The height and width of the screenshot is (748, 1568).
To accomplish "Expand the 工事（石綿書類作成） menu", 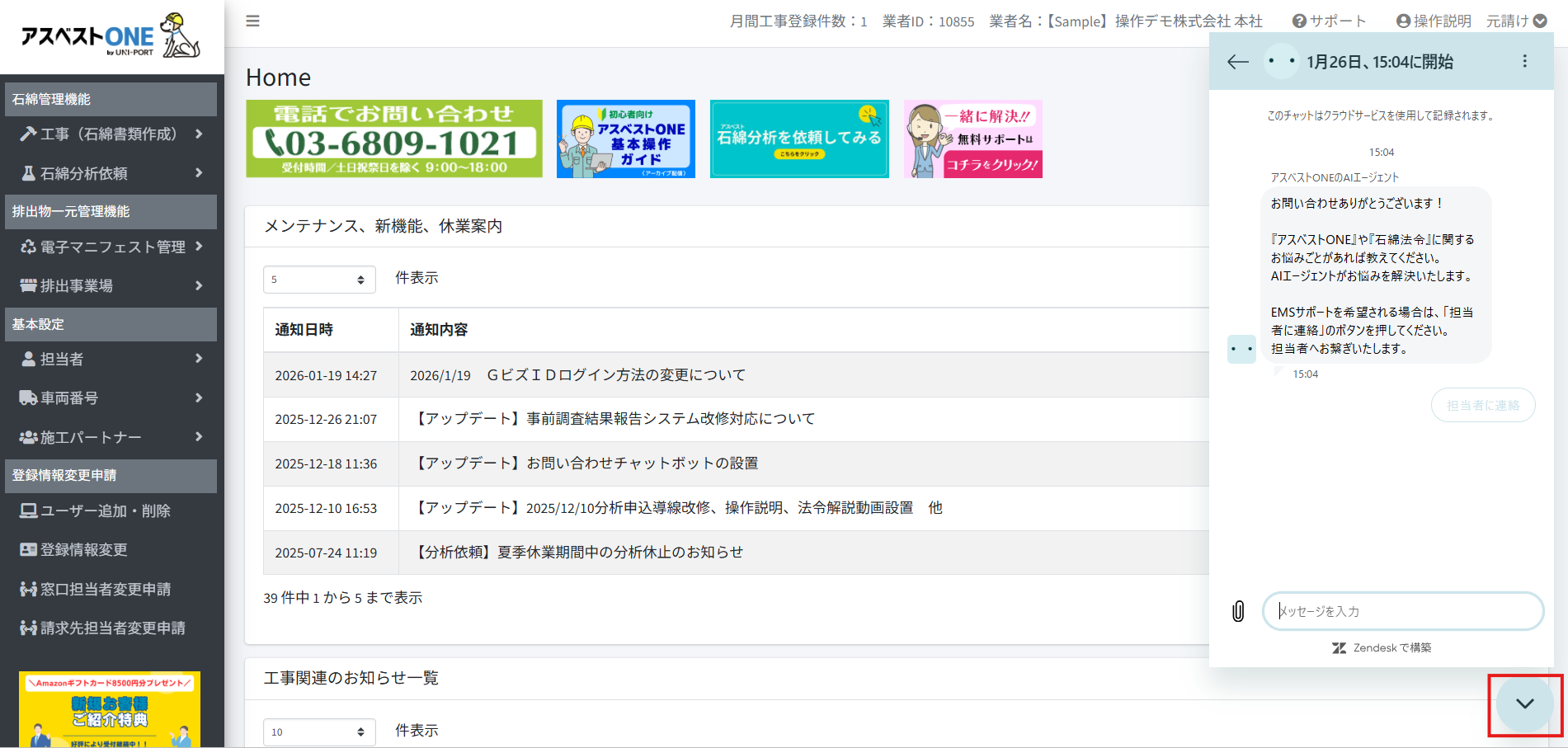I will (x=111, y=134).
